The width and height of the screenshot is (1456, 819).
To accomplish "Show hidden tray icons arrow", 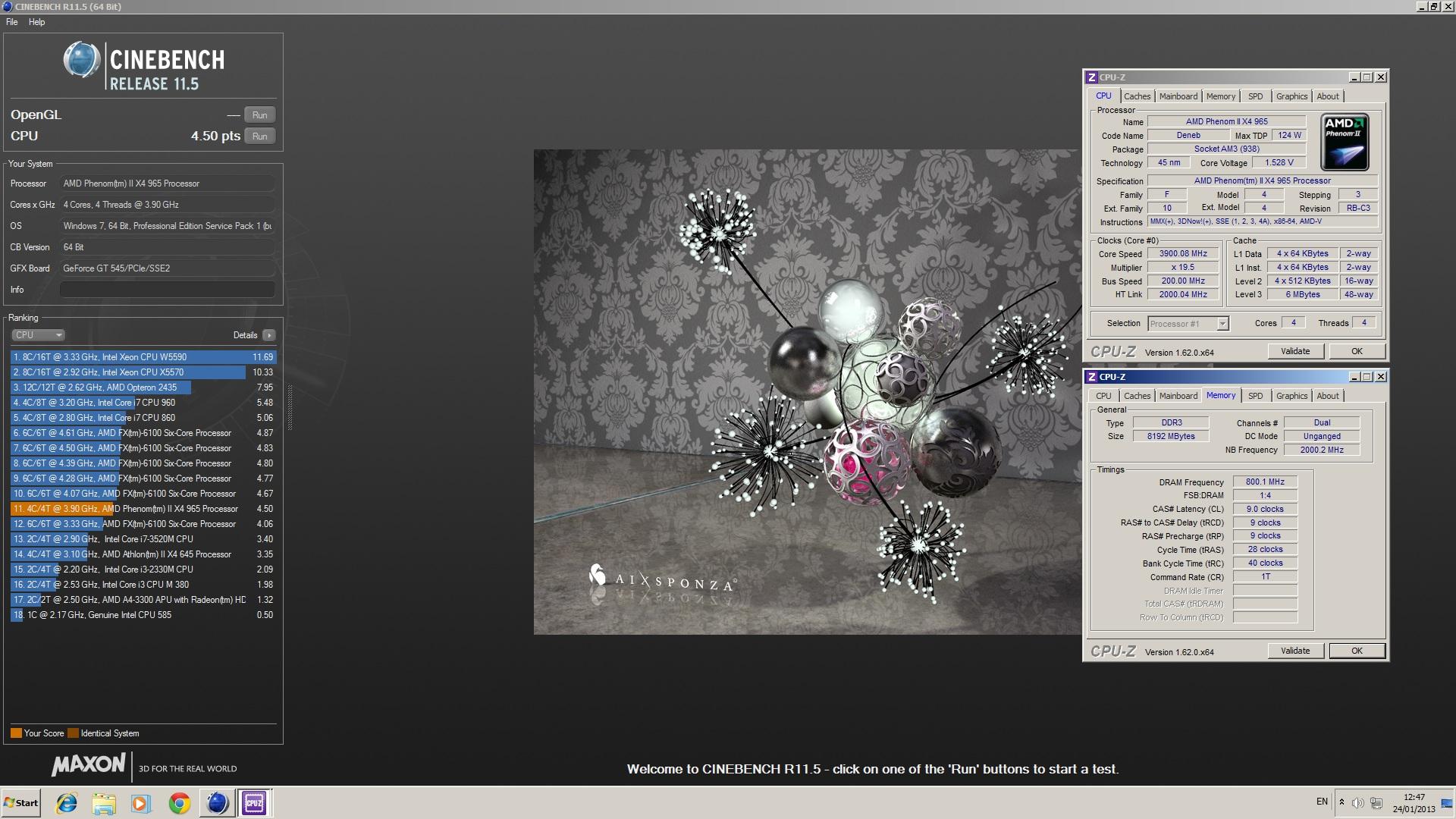I will [x=1341, y=802].
